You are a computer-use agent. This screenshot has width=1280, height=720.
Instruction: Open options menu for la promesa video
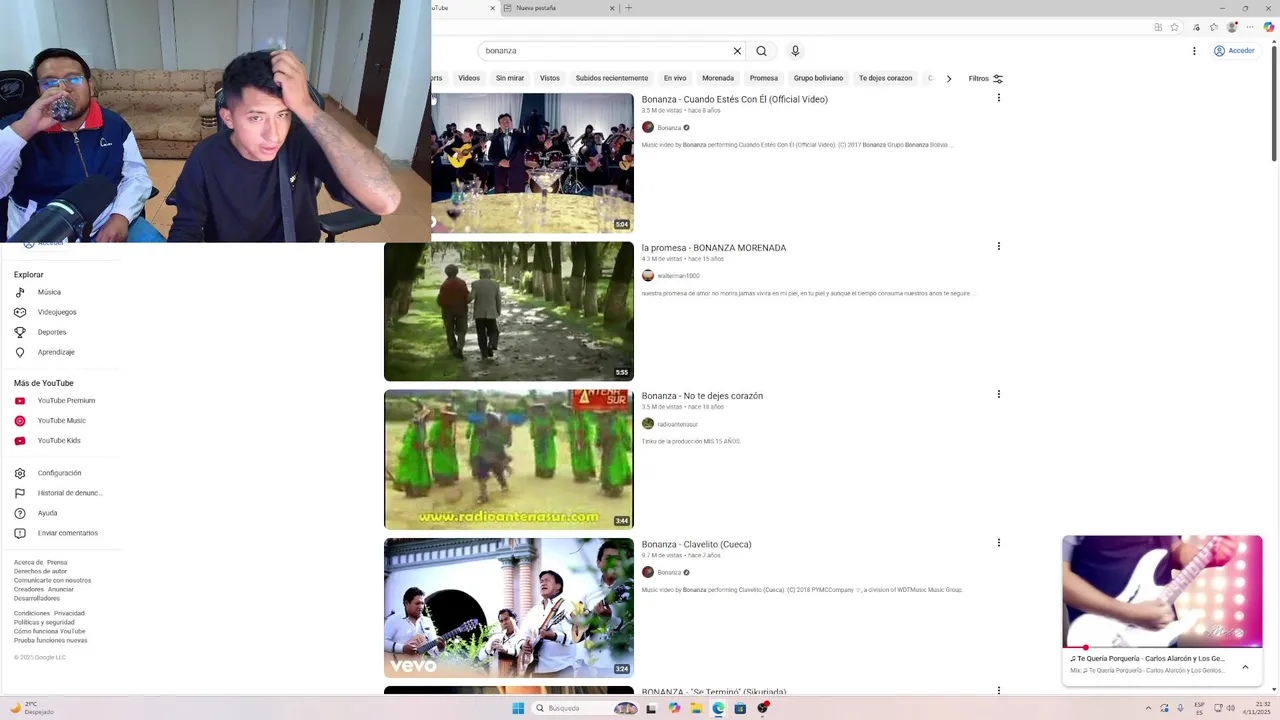(x=998, y=246)
